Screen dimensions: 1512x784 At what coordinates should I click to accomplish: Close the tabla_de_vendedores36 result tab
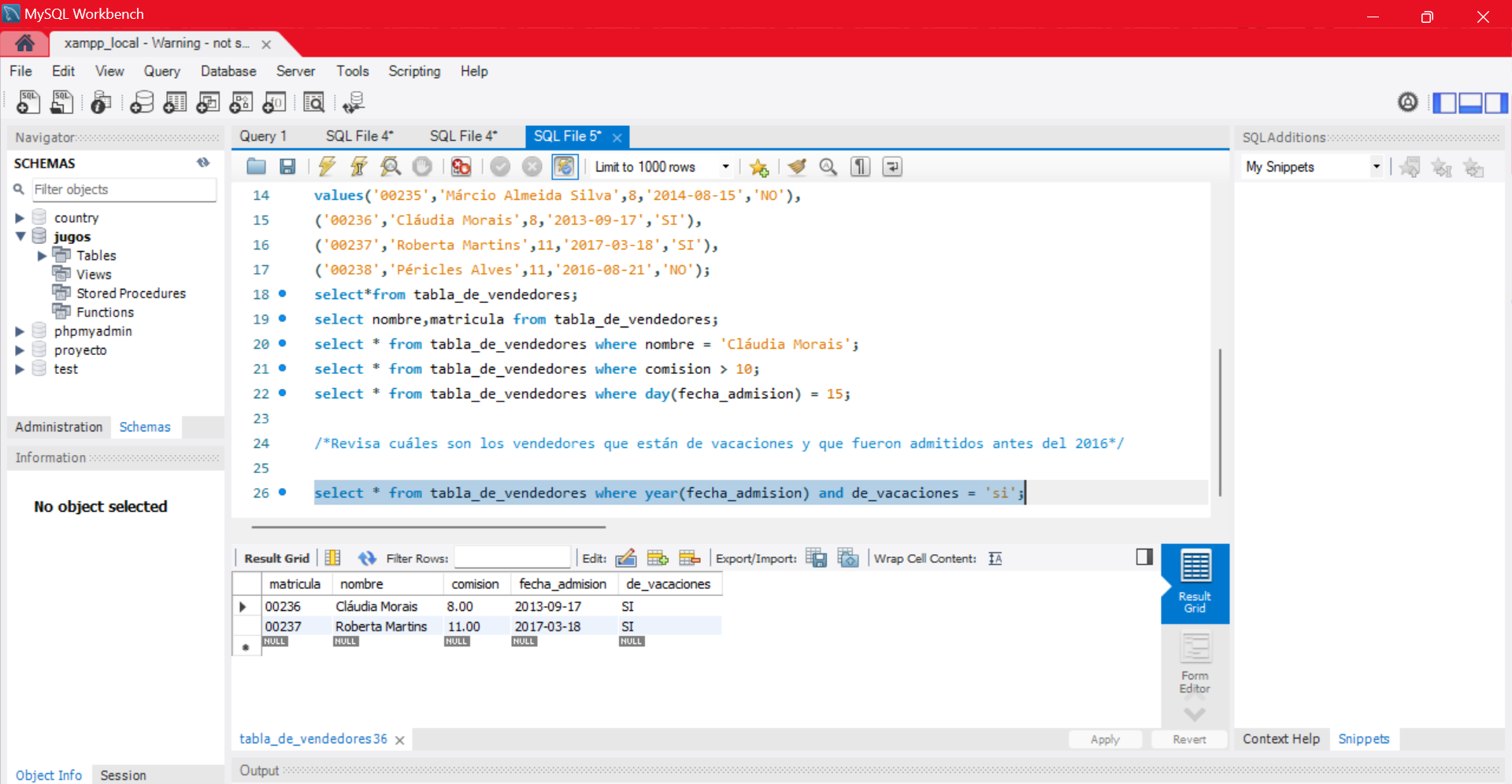click(400, 740)
